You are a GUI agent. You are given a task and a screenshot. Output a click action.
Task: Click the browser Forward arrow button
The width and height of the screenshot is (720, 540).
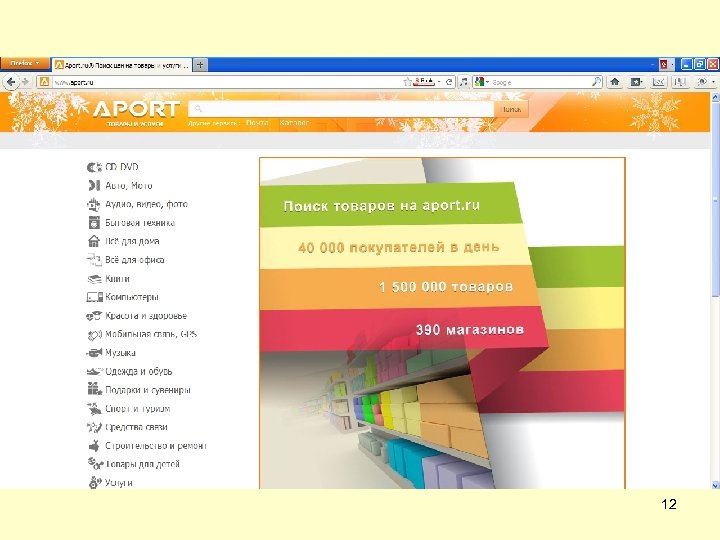(25, 82)
